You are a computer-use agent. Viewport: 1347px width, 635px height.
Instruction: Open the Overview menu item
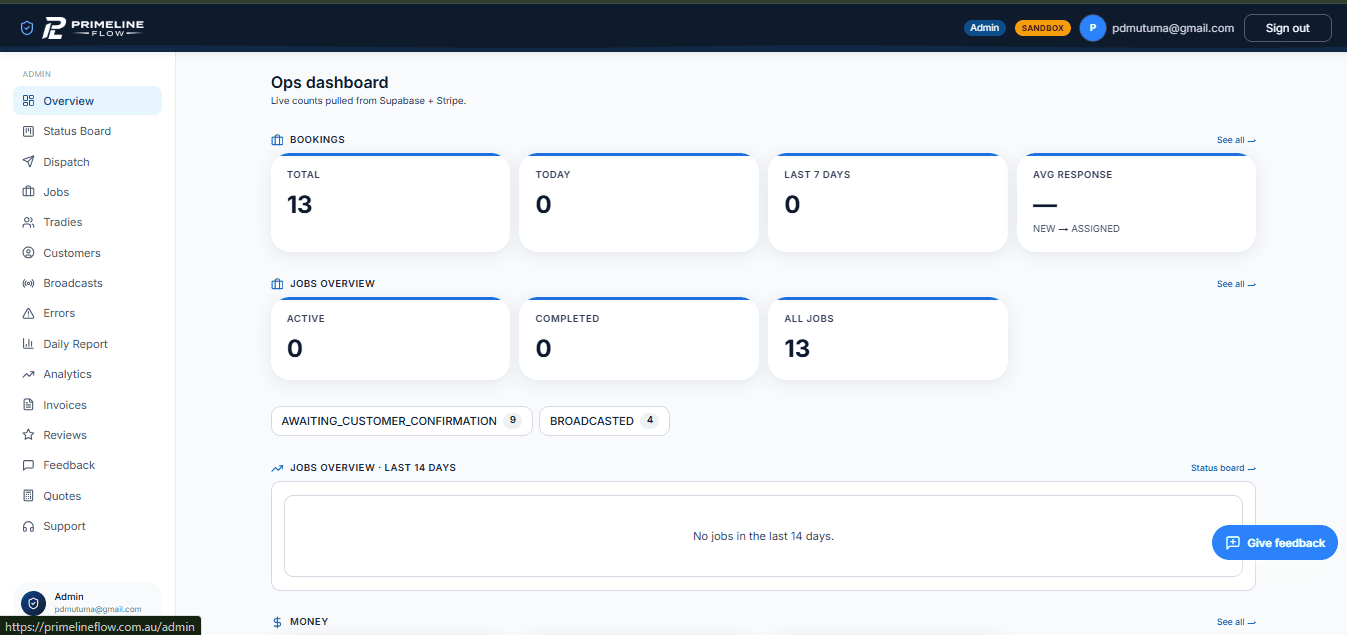coord(87,101)
